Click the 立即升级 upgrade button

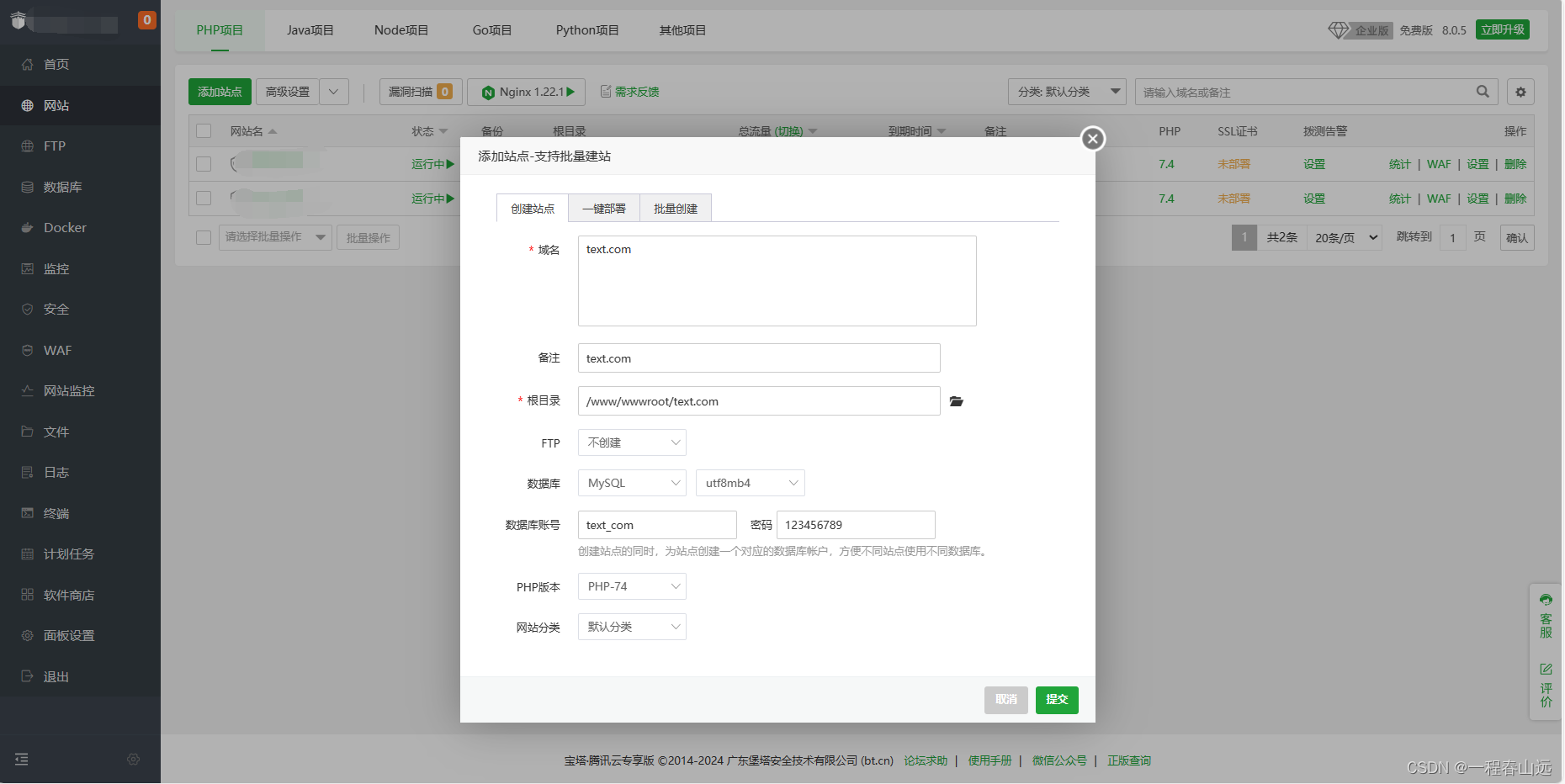(x=1502, y=29)
